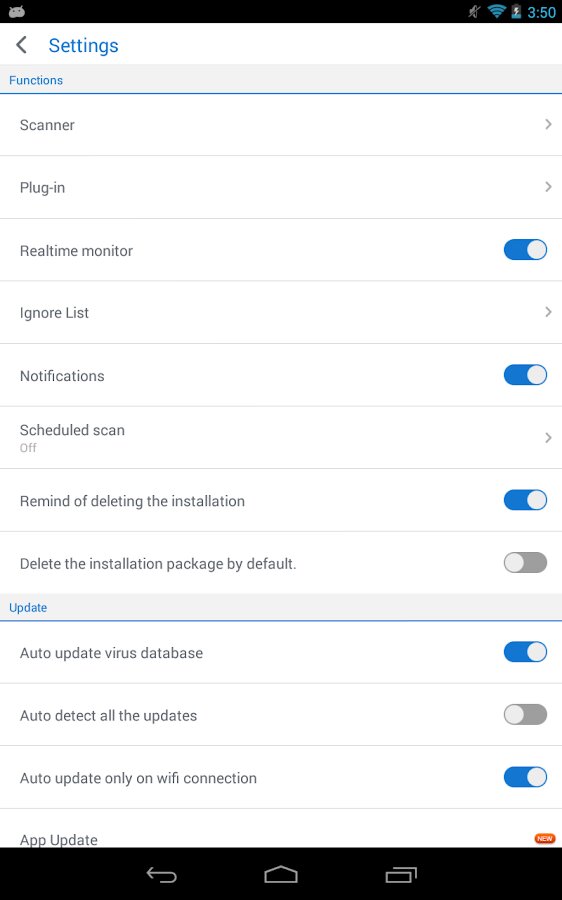Turn off the Notifications toggle
Image resolution: width=562 pixels, height=900 pixels.
525,375
